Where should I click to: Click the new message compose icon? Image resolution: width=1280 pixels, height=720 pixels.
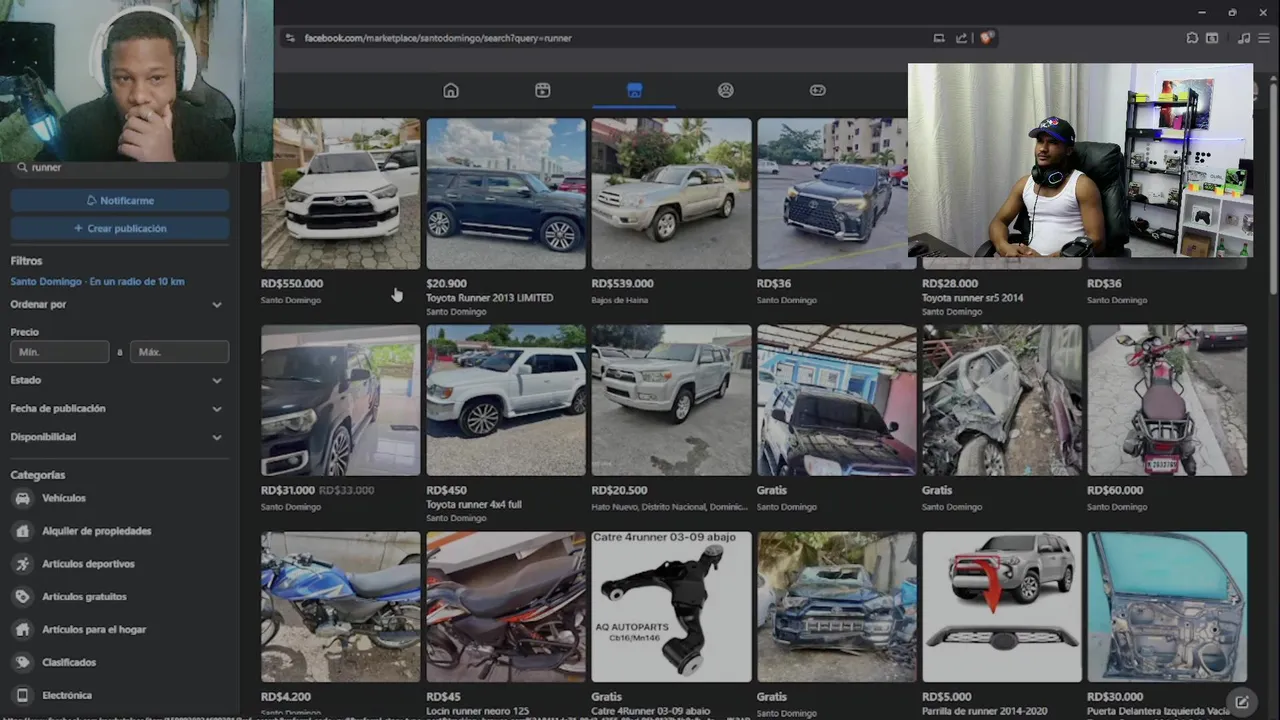click(x=1241, y=702)
